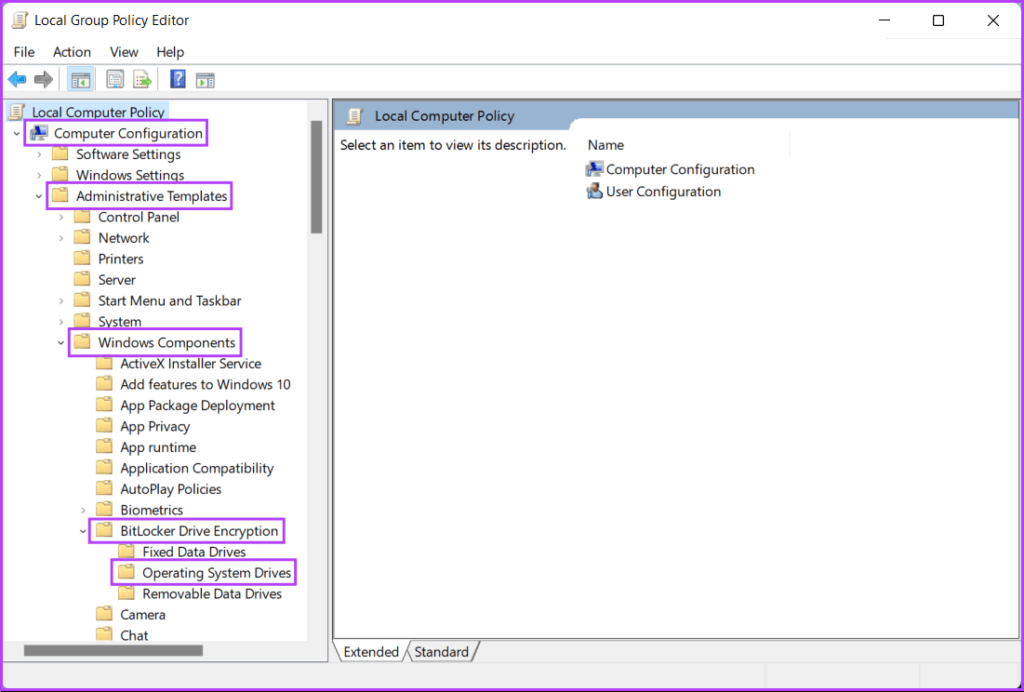Switch to the Standard tab
This screenshot has height=692, width=1024.
click(x=441, y=652)
